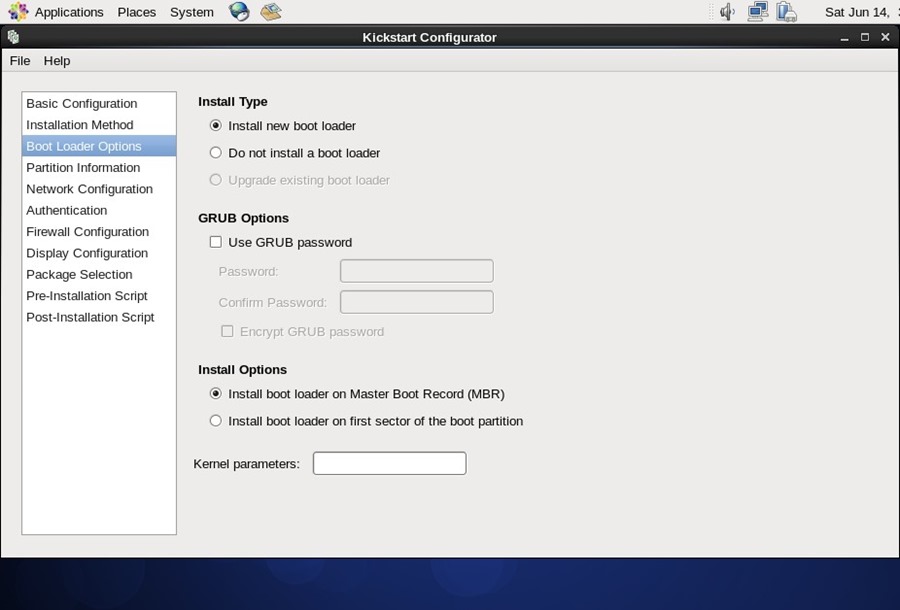
Task: Check Encrypt GRUB password
Action: point(227,331)
